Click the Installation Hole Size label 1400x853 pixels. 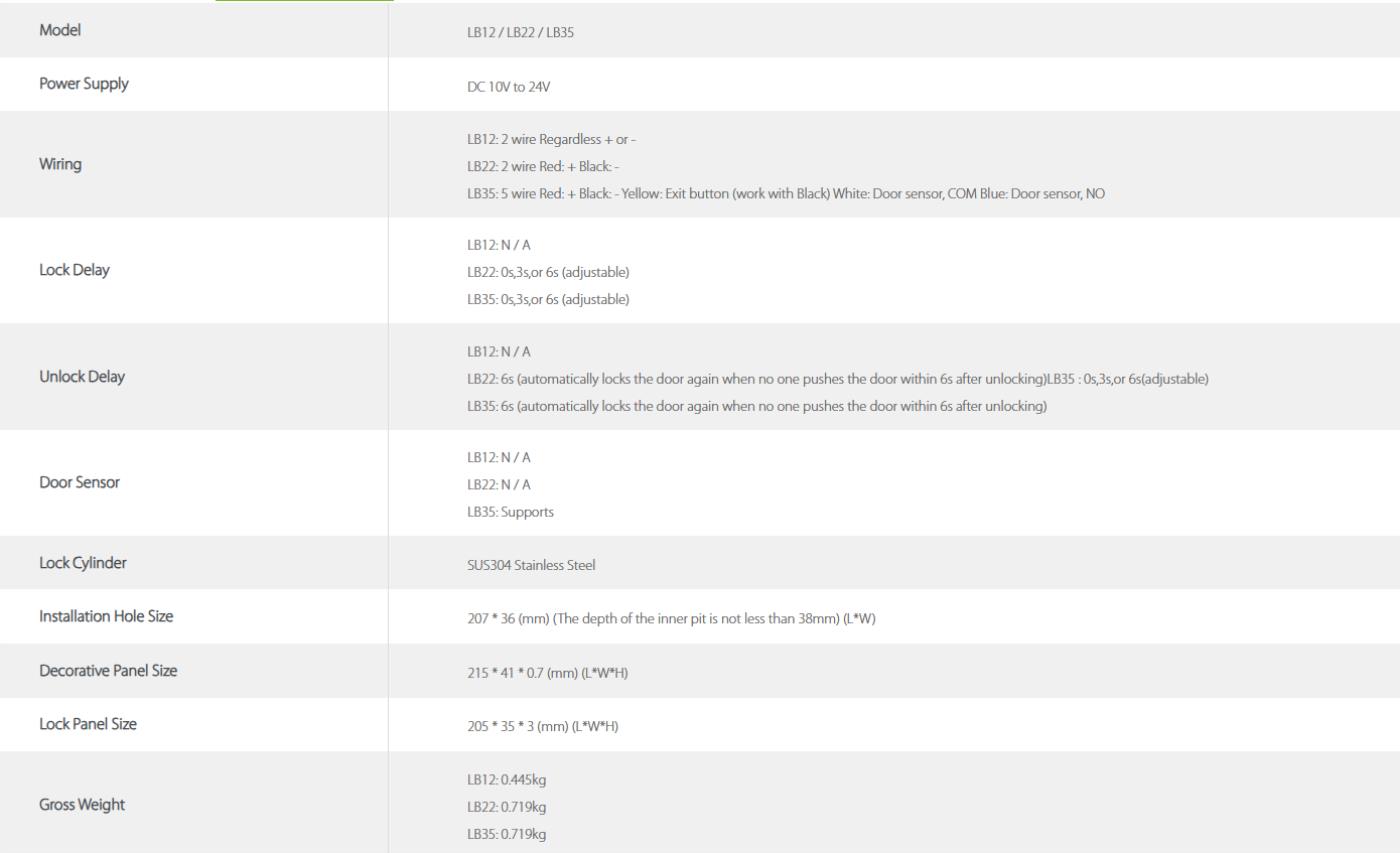[106, 616]
